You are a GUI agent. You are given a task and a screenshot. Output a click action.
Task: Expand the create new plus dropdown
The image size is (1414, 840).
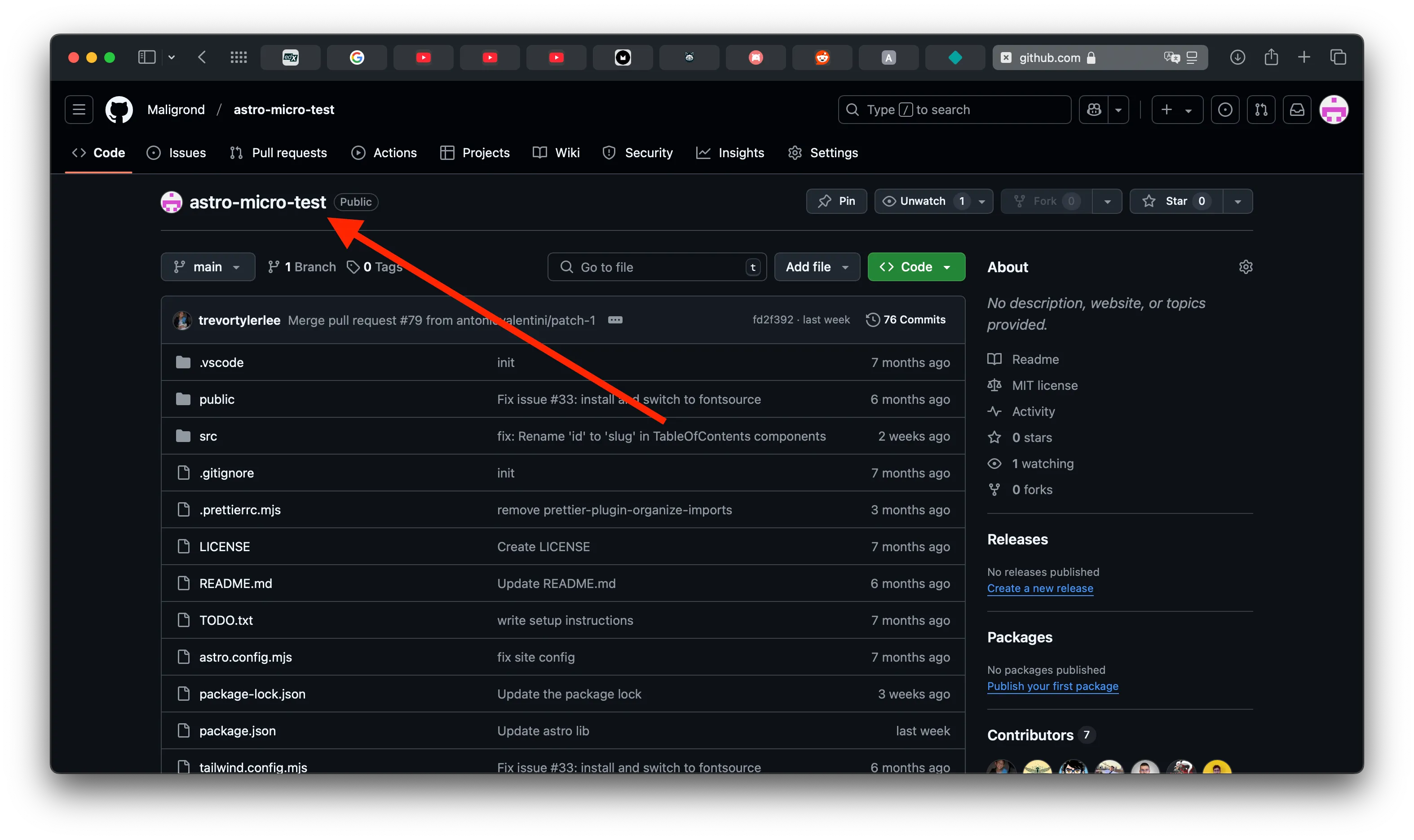1177,109
